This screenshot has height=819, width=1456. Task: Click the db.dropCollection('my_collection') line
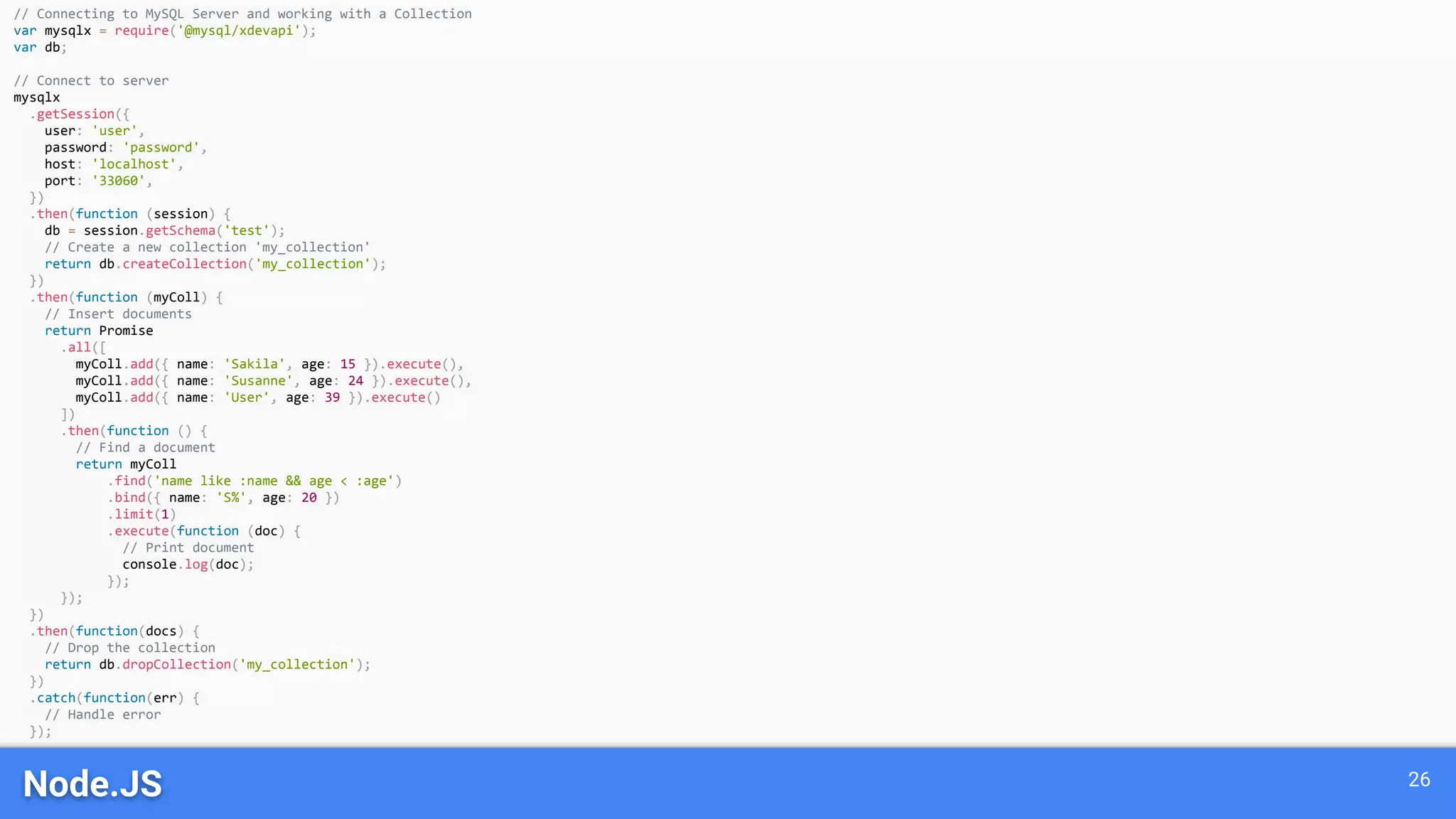pyautogui.click(x=208, y=665)
